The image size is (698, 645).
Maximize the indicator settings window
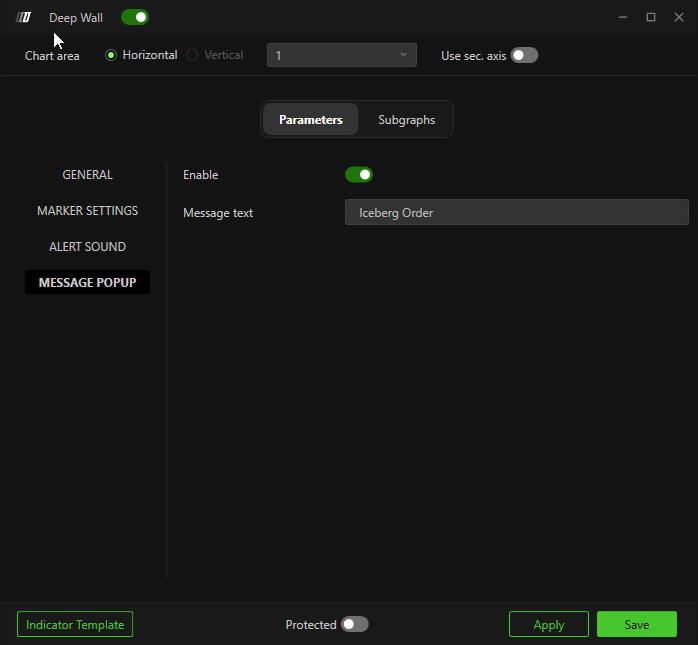(651, 17)
